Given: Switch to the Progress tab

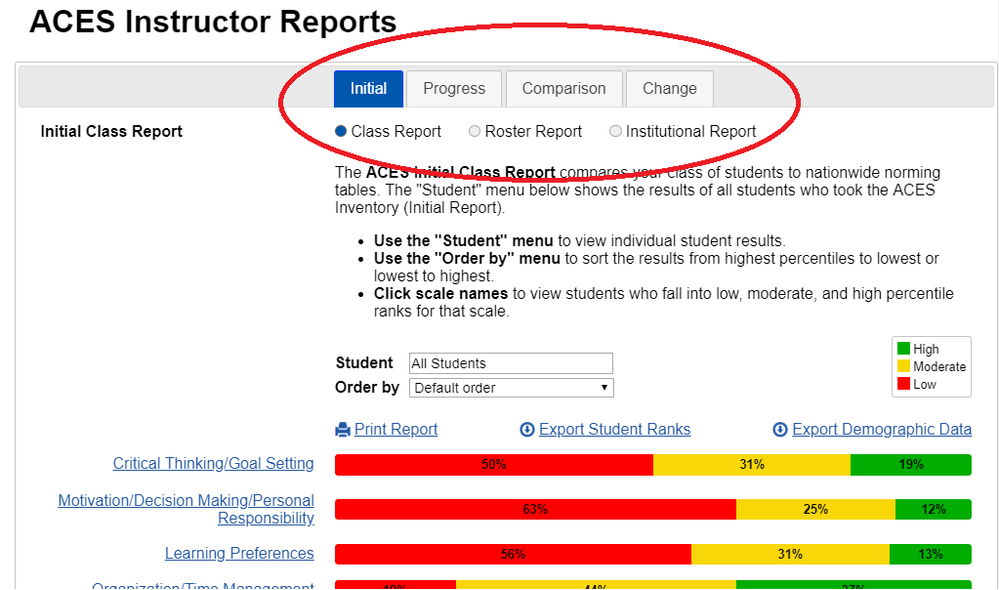Looking at the screenshot, I should coord(454,89).
